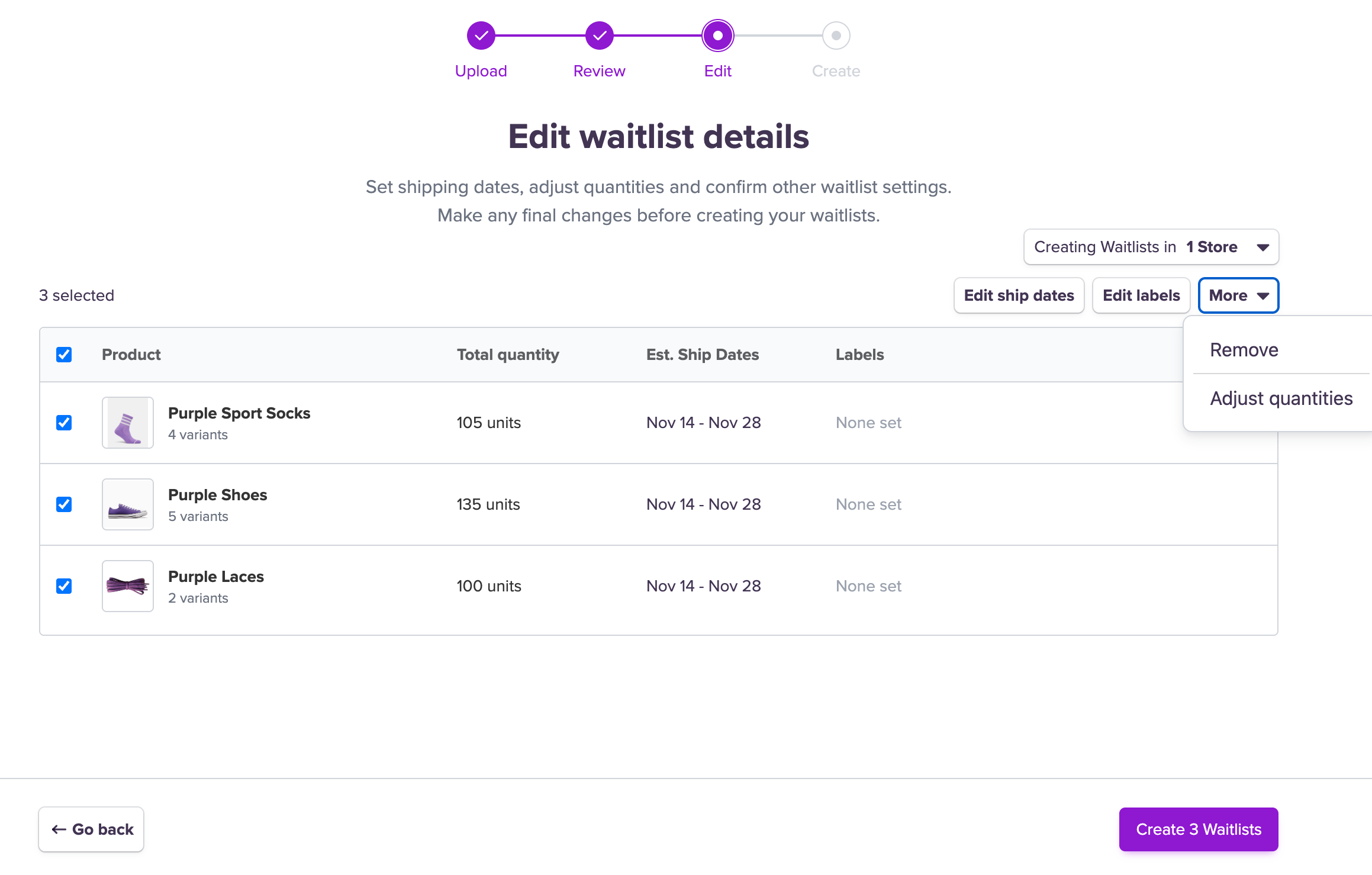1372x875 pixels.
Task: Click the Review step checkmark circle
Action: click(x=599, y=36)
